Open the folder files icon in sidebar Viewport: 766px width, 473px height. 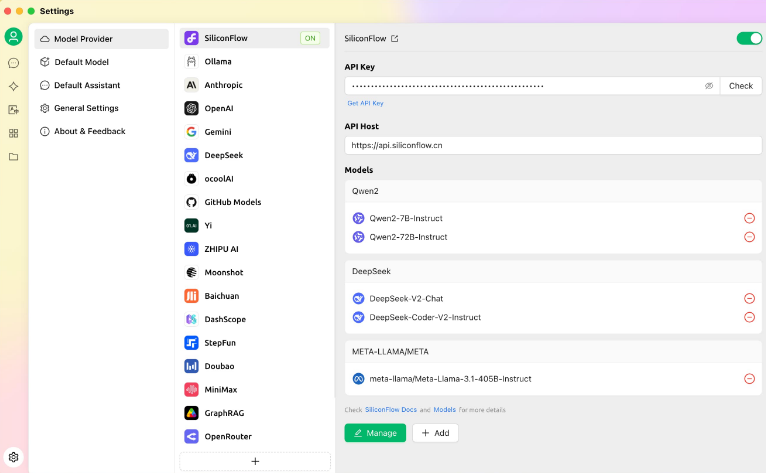click(x=13, y=157)
